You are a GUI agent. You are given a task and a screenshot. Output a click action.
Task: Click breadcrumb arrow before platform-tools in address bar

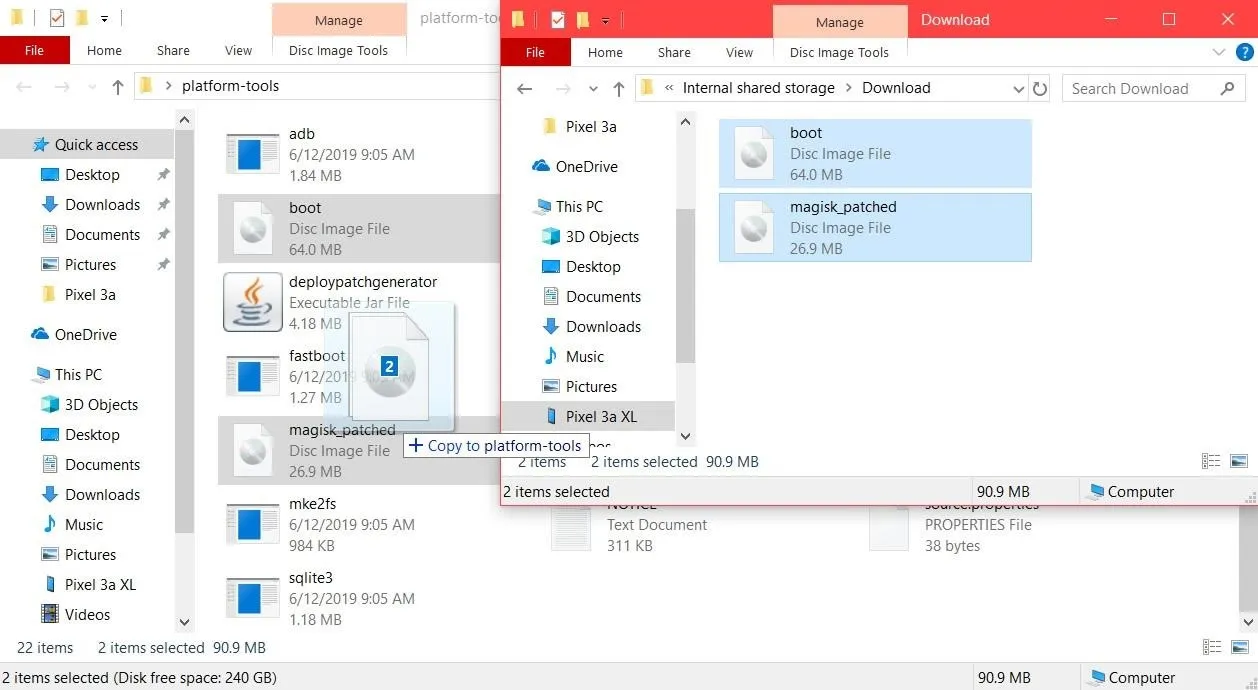pos(168,86)
